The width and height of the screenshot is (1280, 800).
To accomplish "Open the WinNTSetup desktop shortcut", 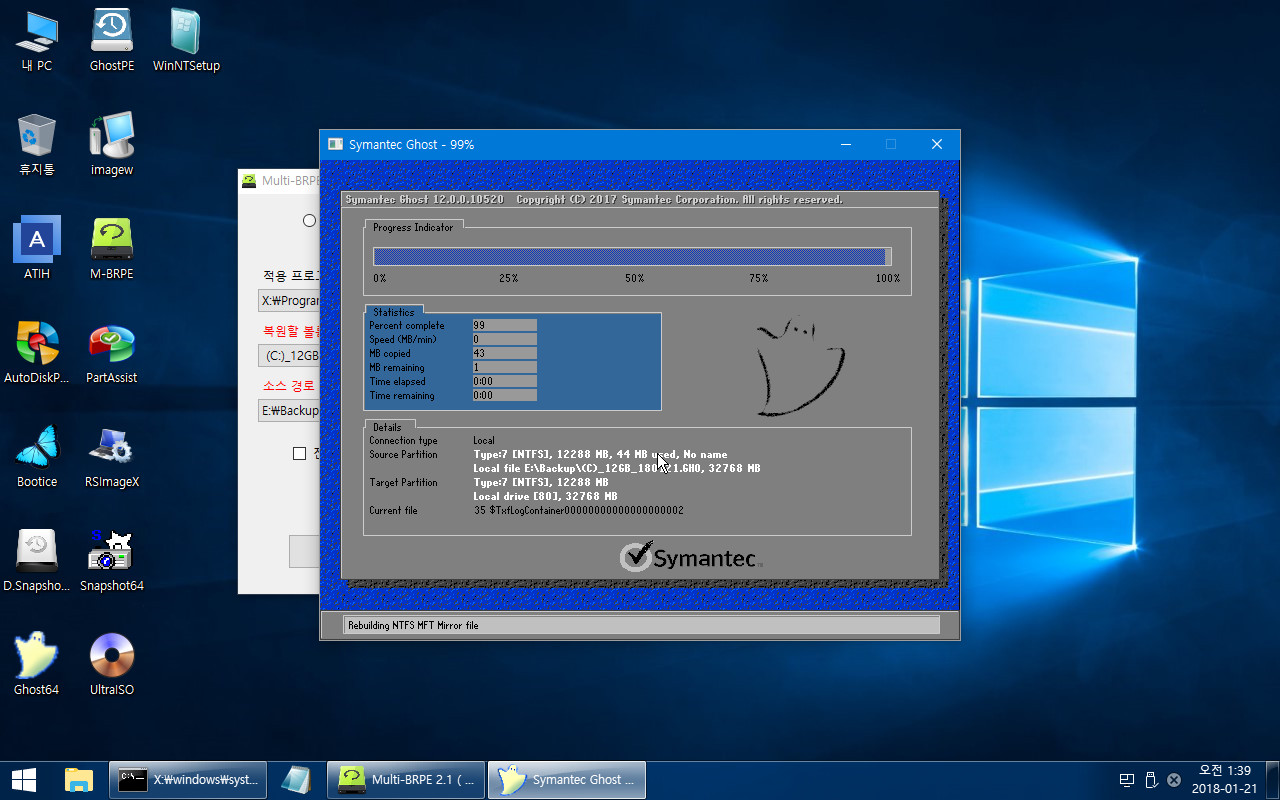I will click(186, 40).
